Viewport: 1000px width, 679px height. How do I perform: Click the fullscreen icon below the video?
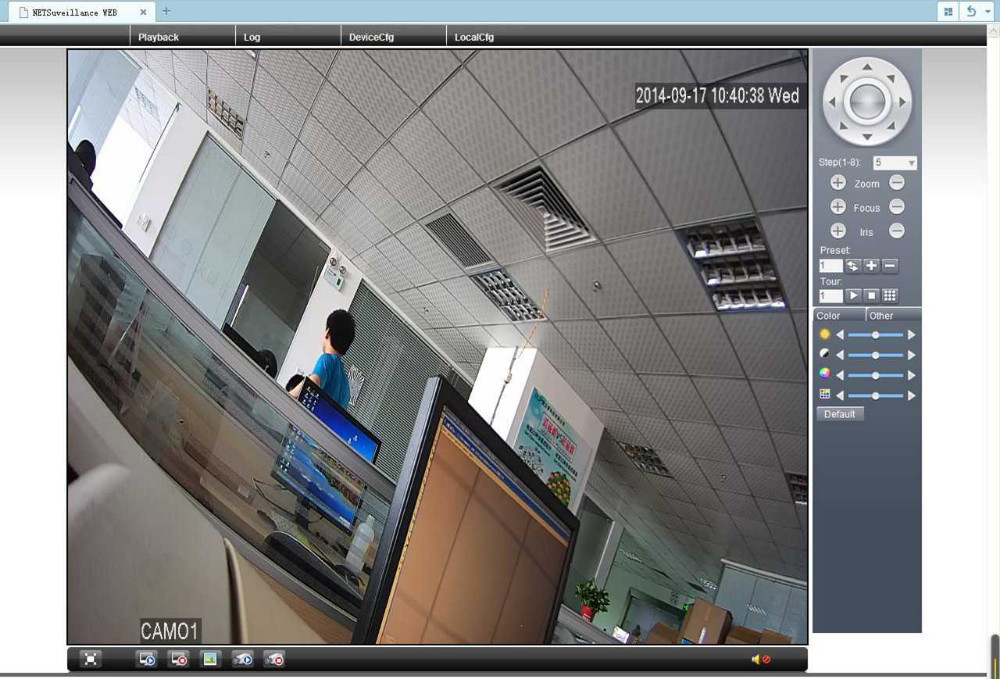point(91,659)
